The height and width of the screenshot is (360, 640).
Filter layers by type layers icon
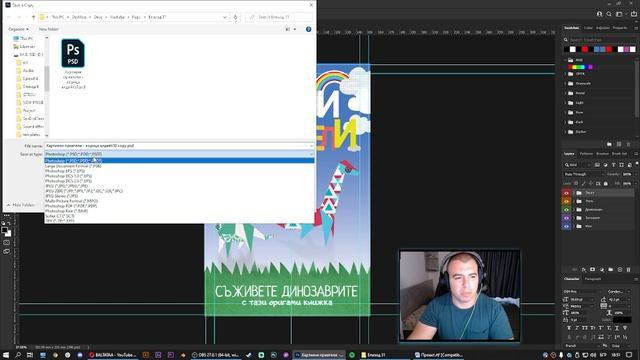(613, 165)
